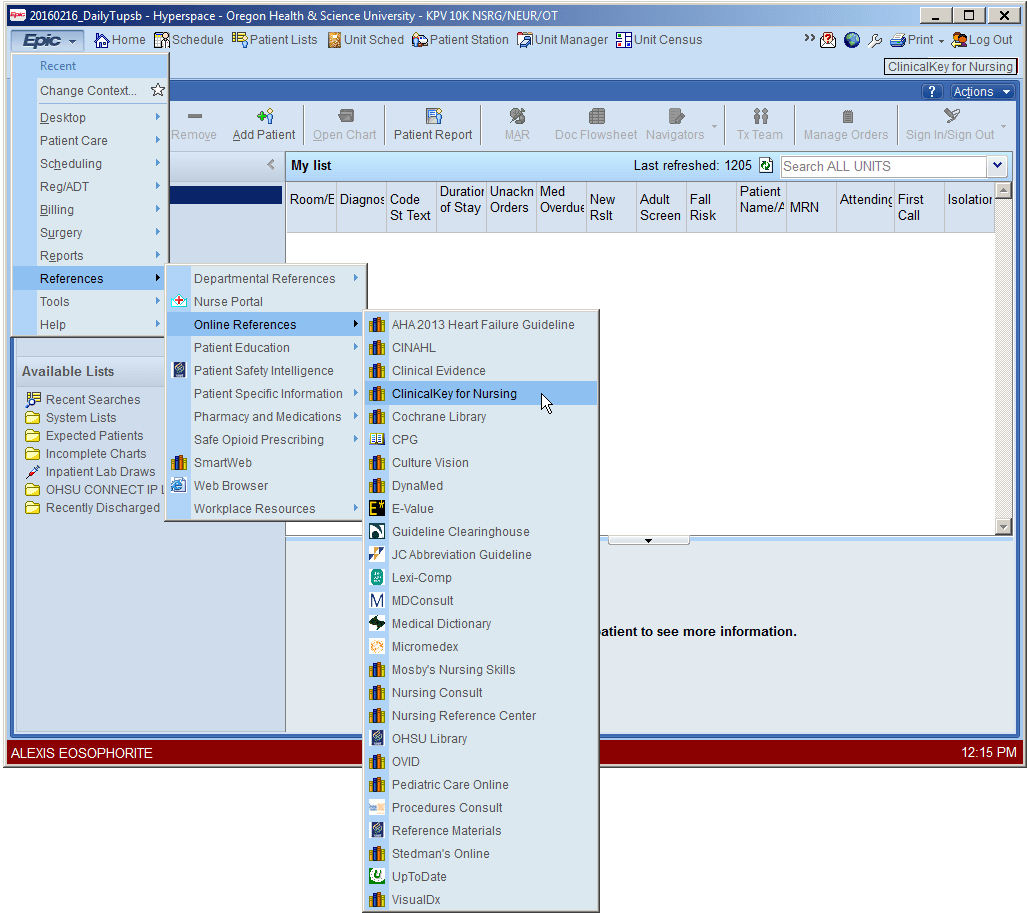Expand Departmental References submenu

(x=265, y=279)
